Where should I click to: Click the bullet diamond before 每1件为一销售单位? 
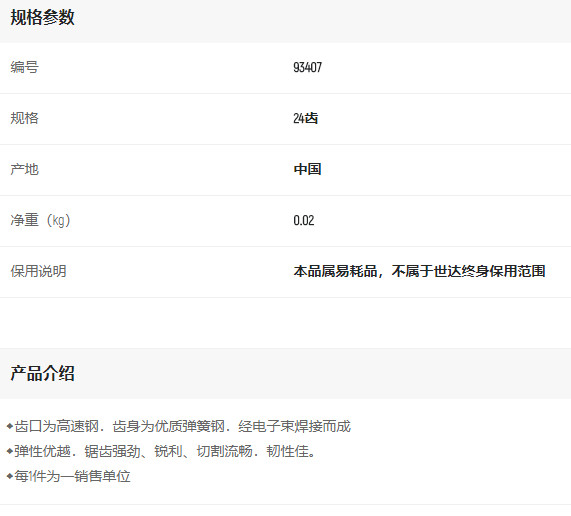(x=10, y=476)
